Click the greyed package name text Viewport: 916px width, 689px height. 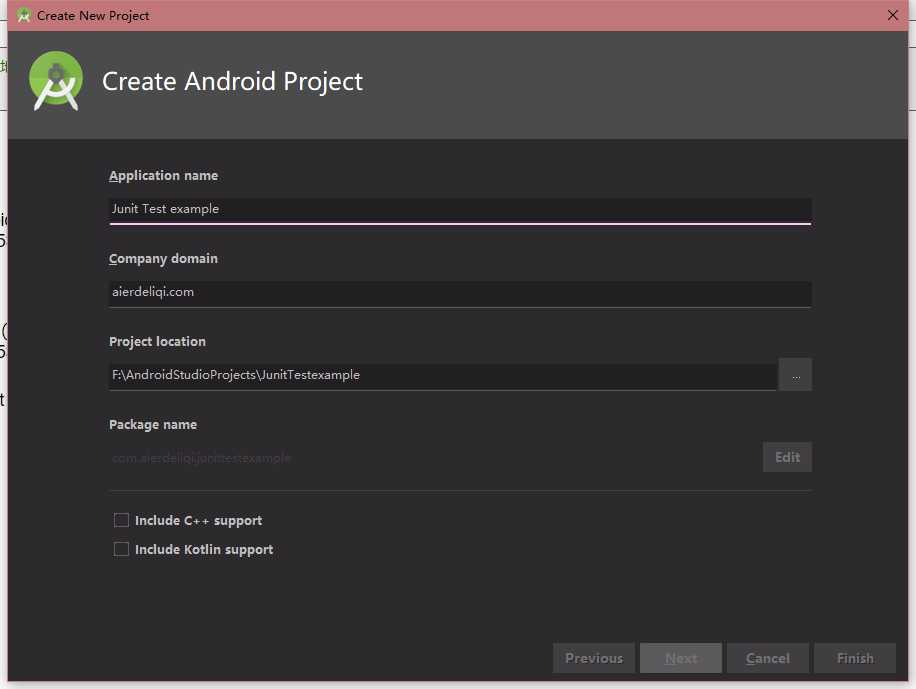(x=202, y=458)
